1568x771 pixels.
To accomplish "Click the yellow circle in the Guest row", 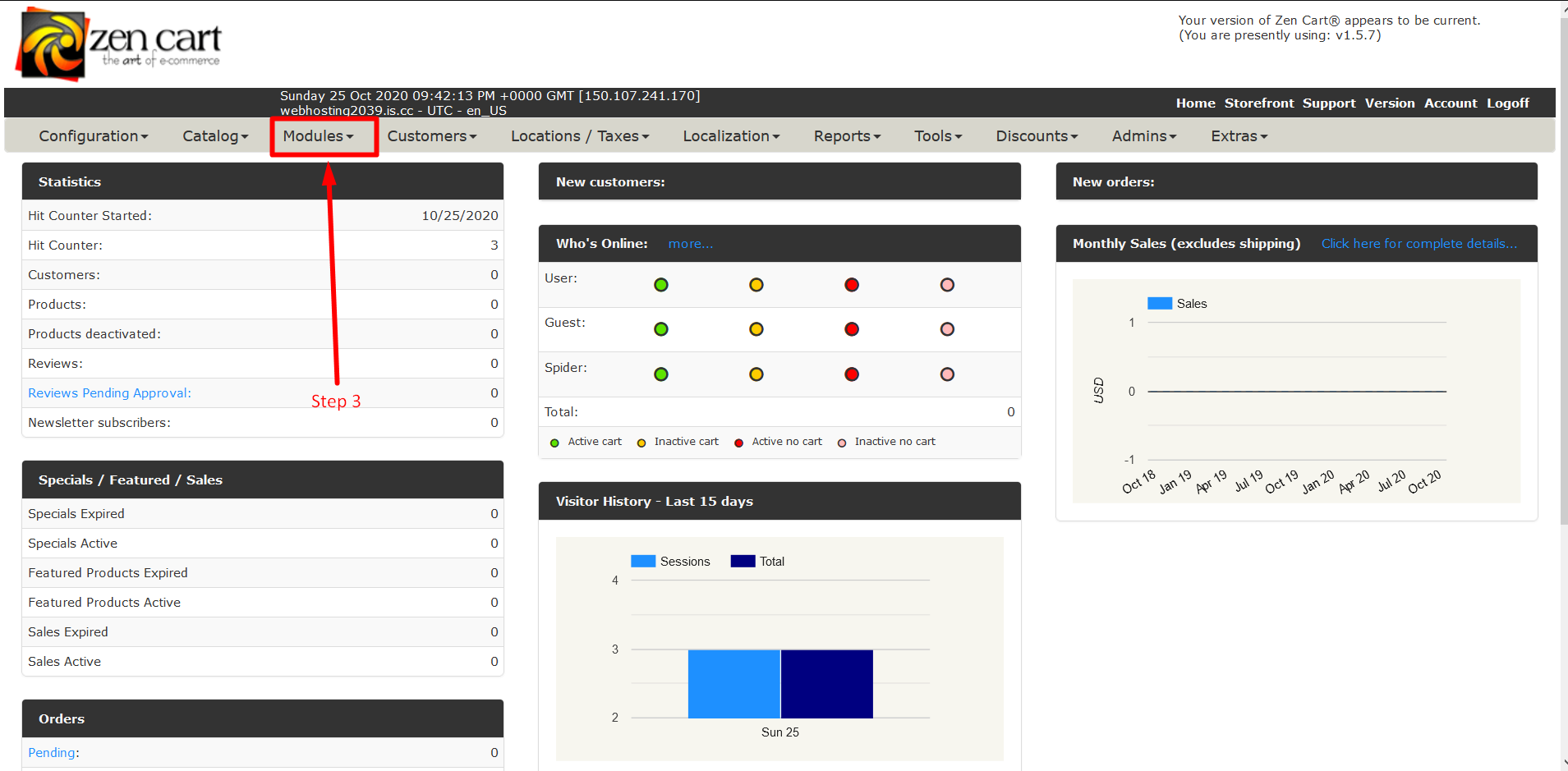I will 756,329.
